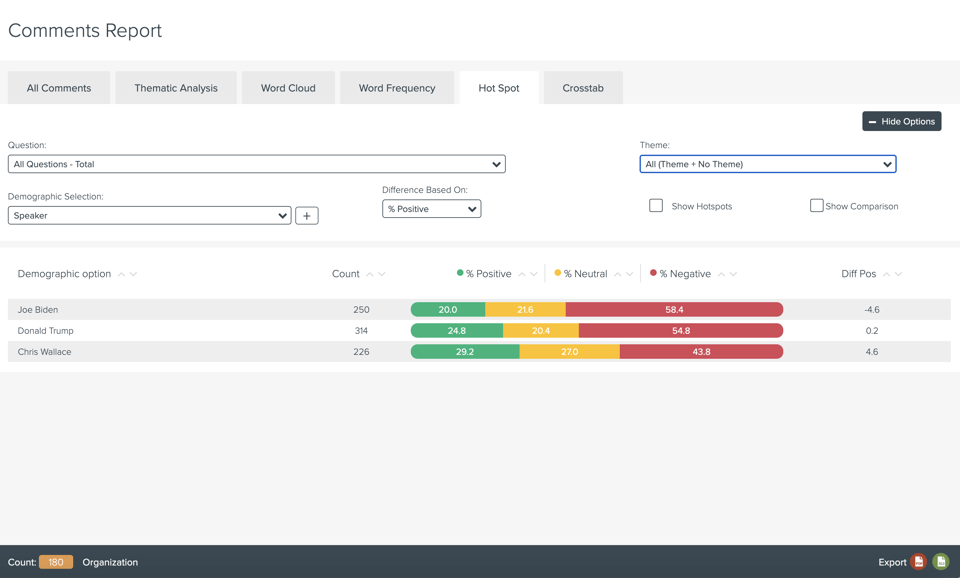960x578 pixels.
Task: Click the Diff Pos column header
Action: point(858,274)
